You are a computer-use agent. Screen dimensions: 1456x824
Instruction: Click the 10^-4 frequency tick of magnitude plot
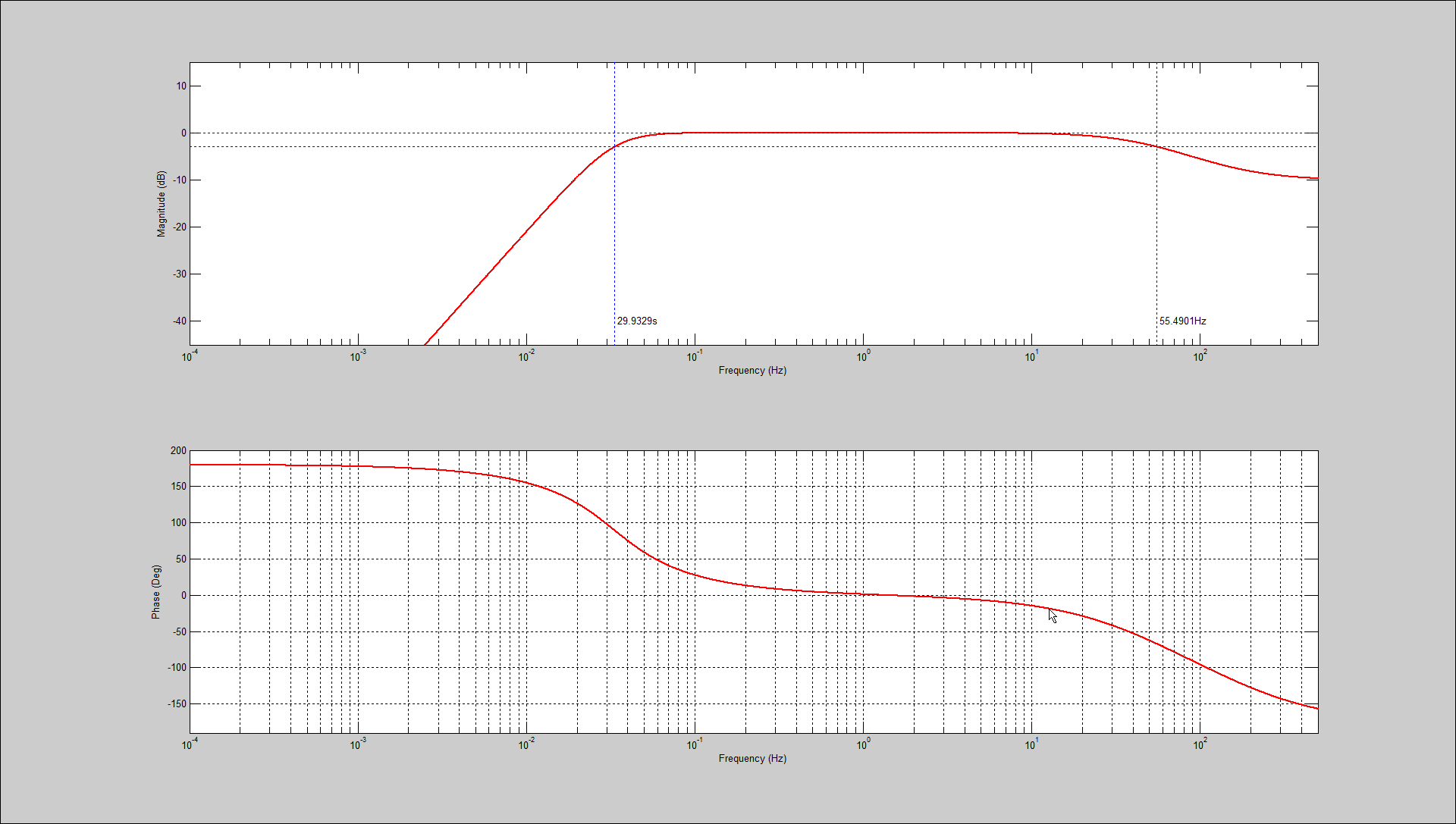[x=190, y=356]
